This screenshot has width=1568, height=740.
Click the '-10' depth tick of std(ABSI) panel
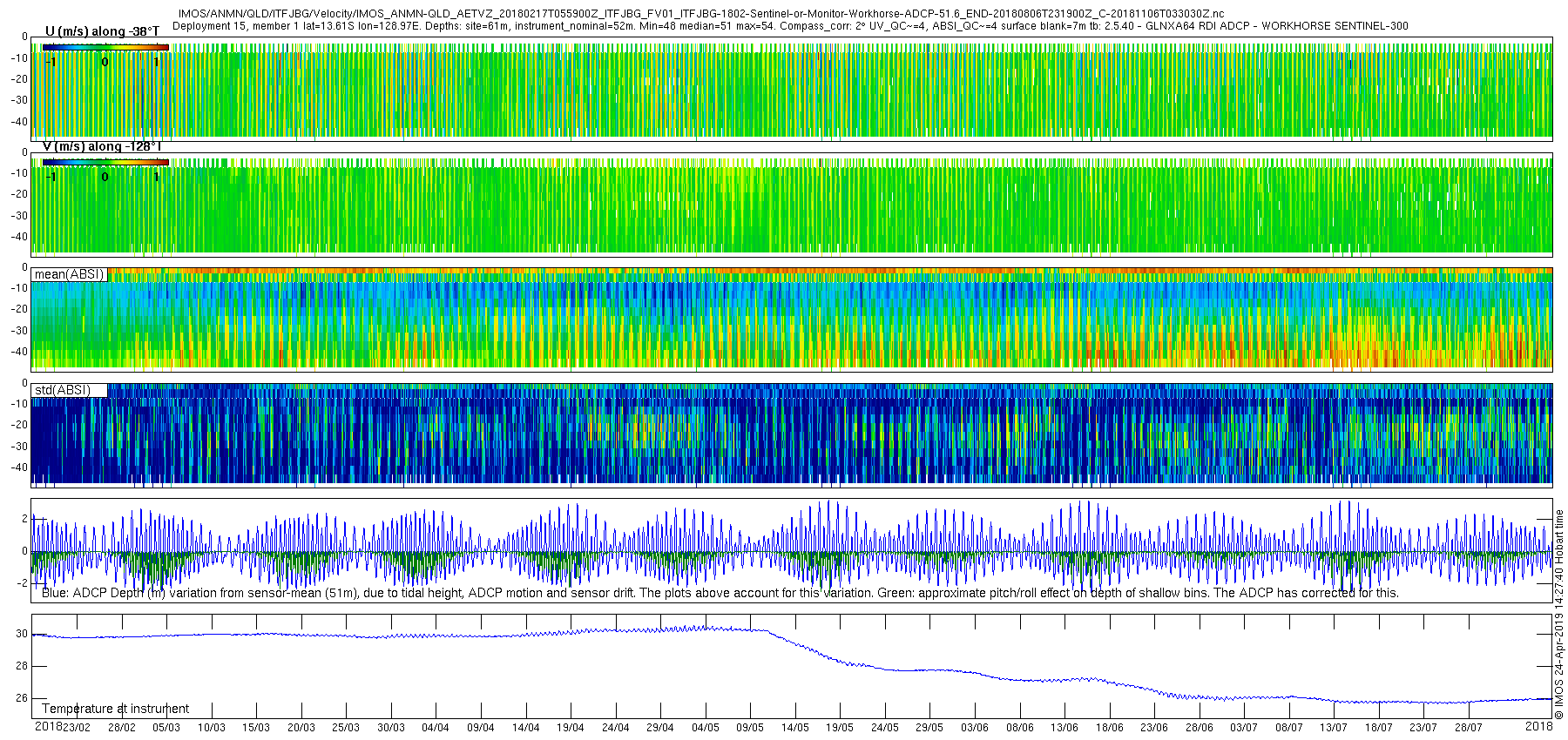click(18, 404)
